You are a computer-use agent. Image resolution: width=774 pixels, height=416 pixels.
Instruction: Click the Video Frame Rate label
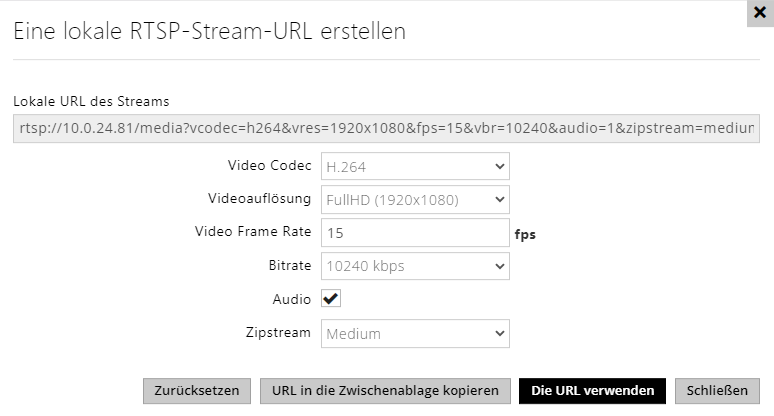253,232
